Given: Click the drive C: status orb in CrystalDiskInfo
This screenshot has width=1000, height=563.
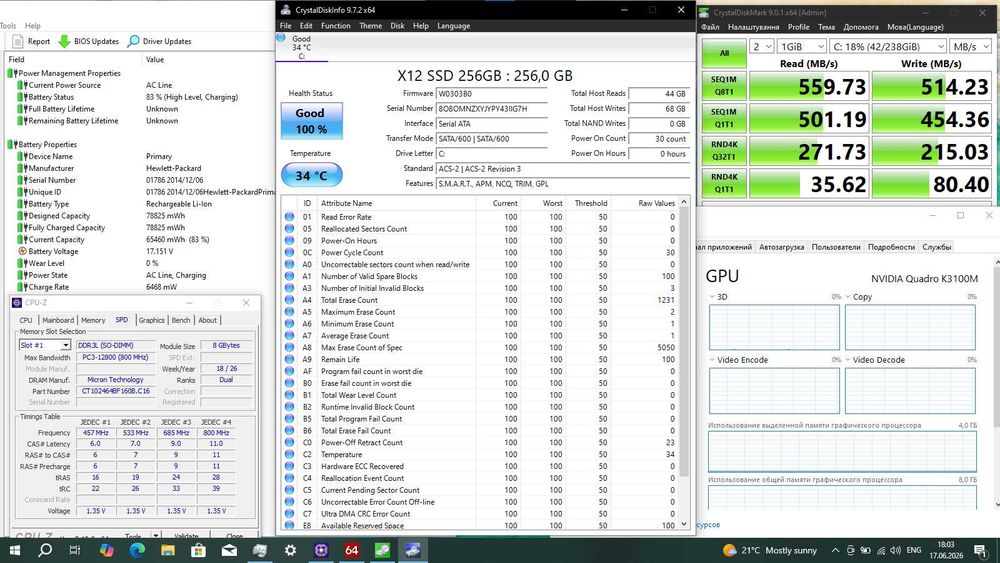Looking at the screenshot, I should coord(281,38).
